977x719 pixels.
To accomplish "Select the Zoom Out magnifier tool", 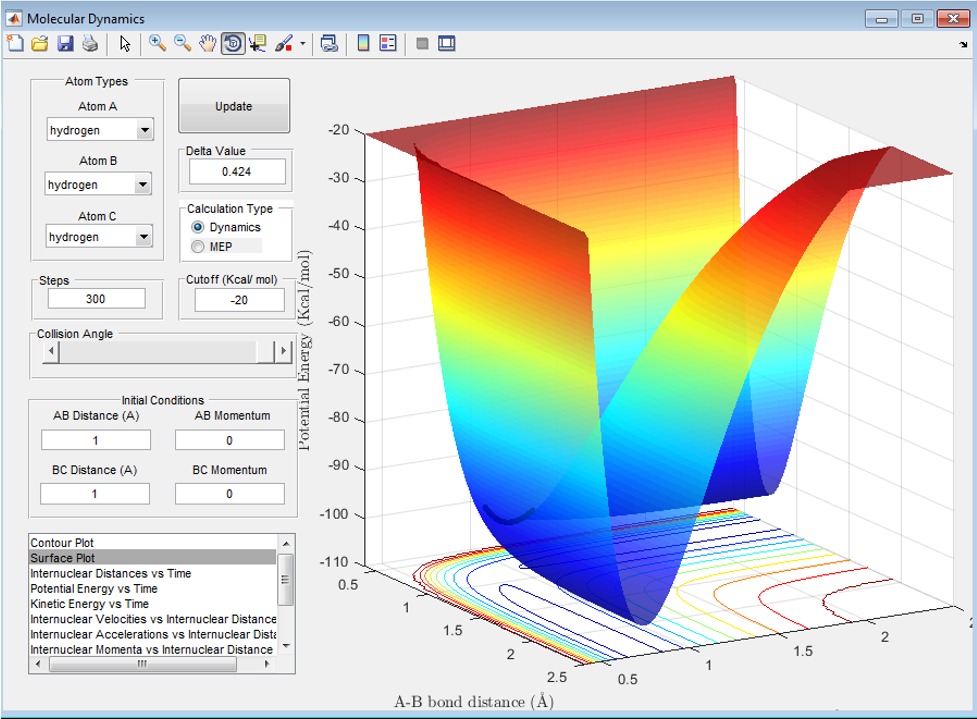I will 182,43.
